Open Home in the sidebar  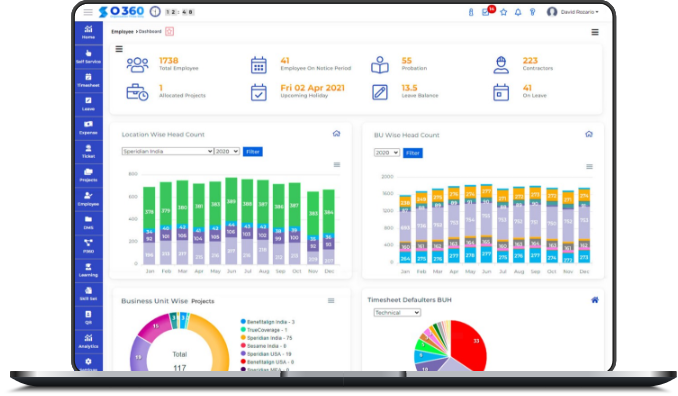coord(89,33)
